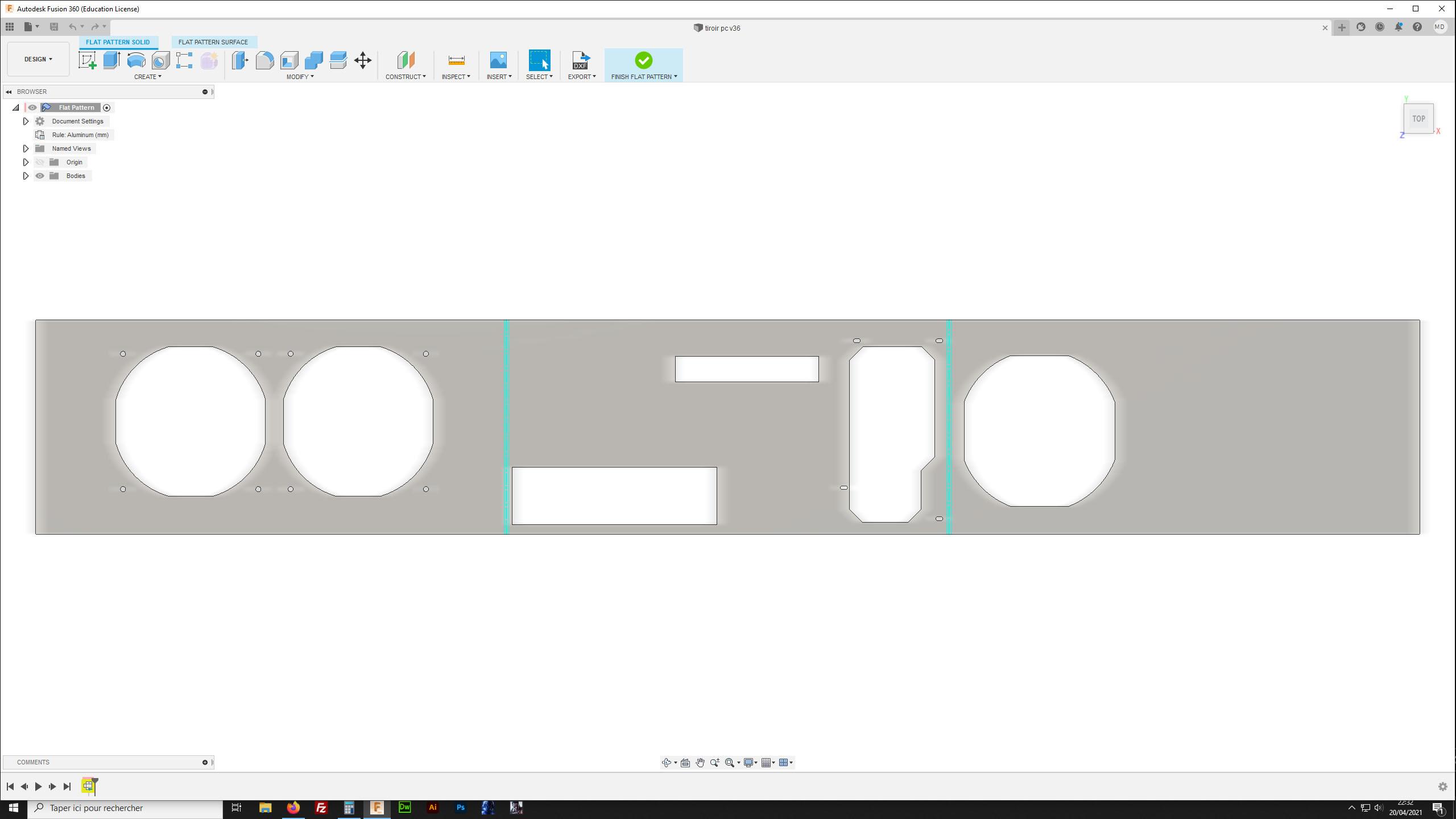Select the Revolve tool icon
The width and height of the screenshot is (1456, 819).
[136, 60]
